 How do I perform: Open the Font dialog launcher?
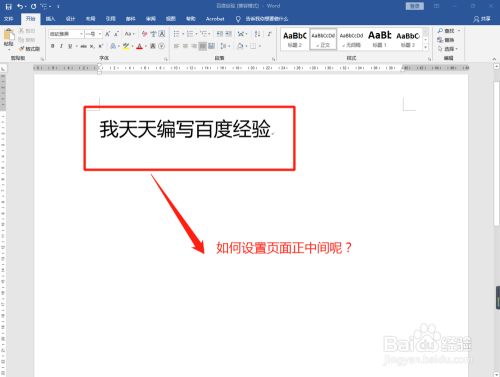pyautogui.click(x=166, y=59)
